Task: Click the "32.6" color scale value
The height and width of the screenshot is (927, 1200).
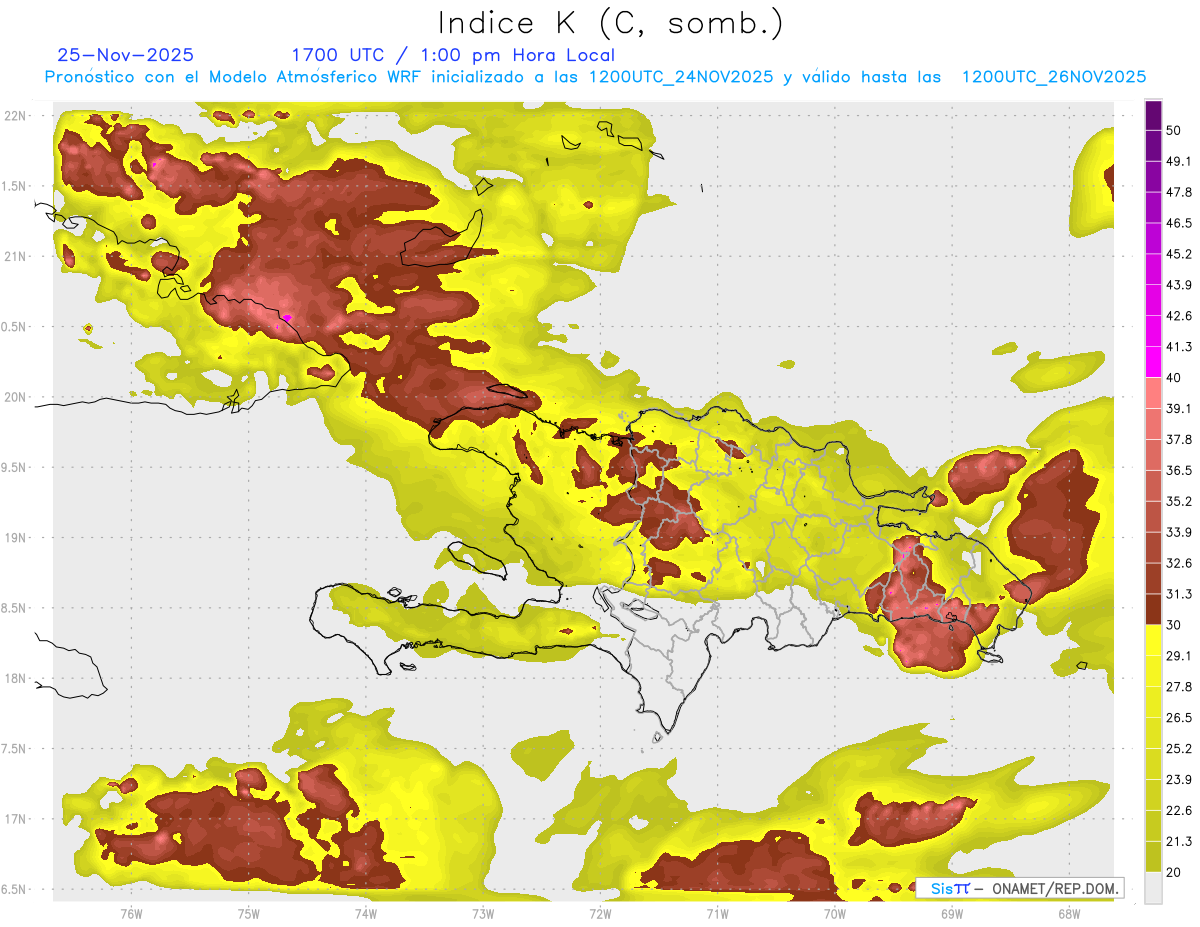Action: 1178,563
